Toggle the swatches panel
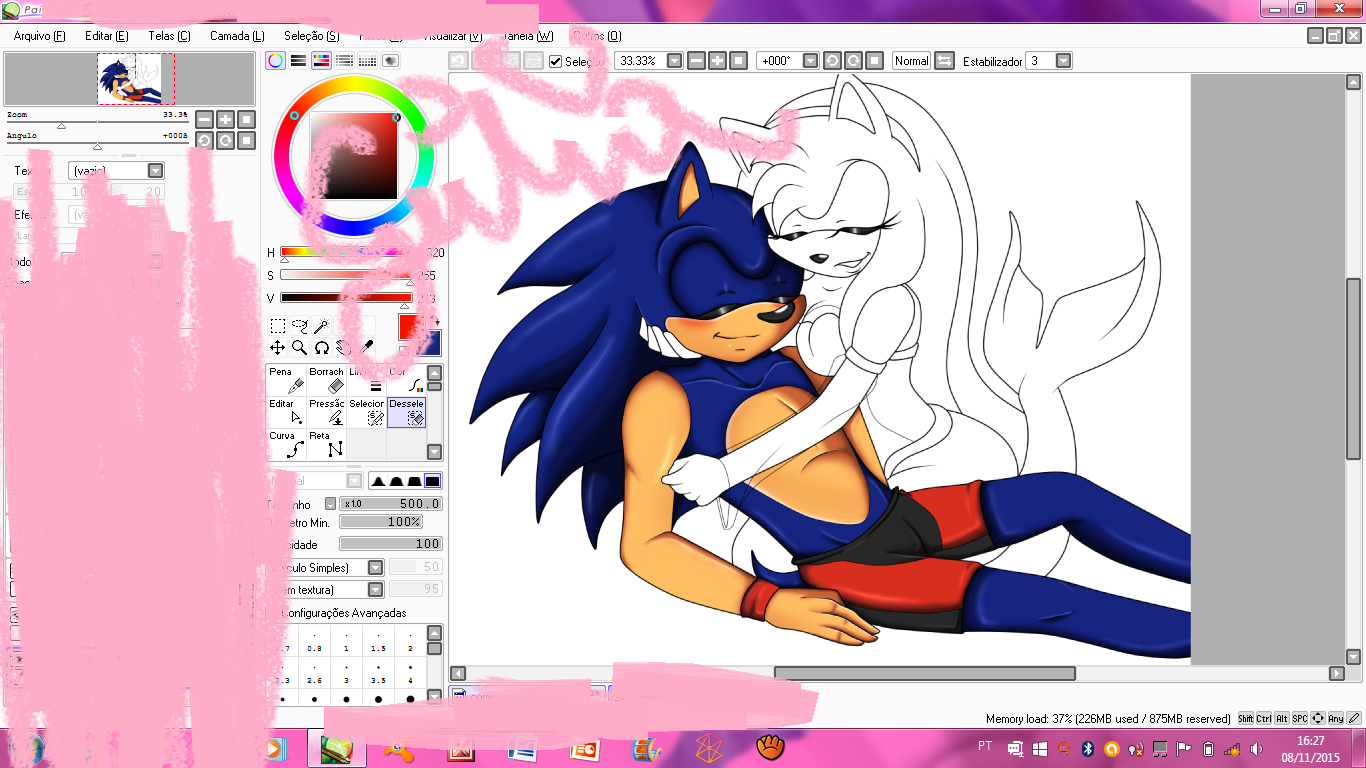This screenshot has height=768, width=1366. click(x=367, y=61)
